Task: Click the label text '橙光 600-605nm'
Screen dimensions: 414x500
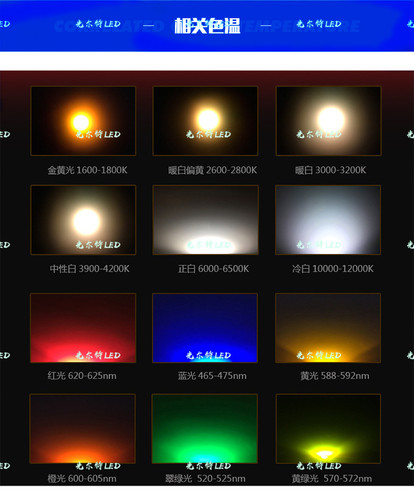Action: tap(82, 479)
